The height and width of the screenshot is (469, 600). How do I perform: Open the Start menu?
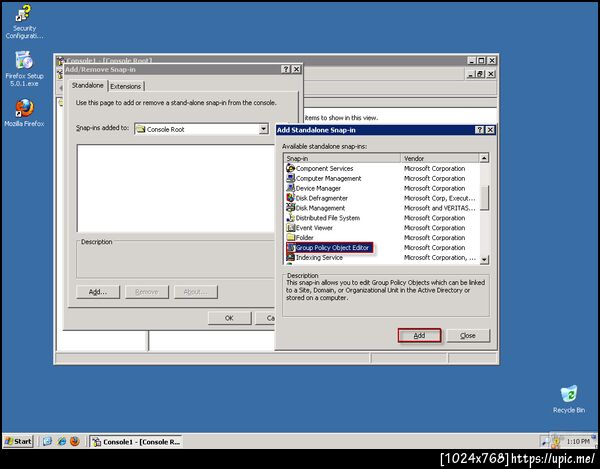click(18, 441)
